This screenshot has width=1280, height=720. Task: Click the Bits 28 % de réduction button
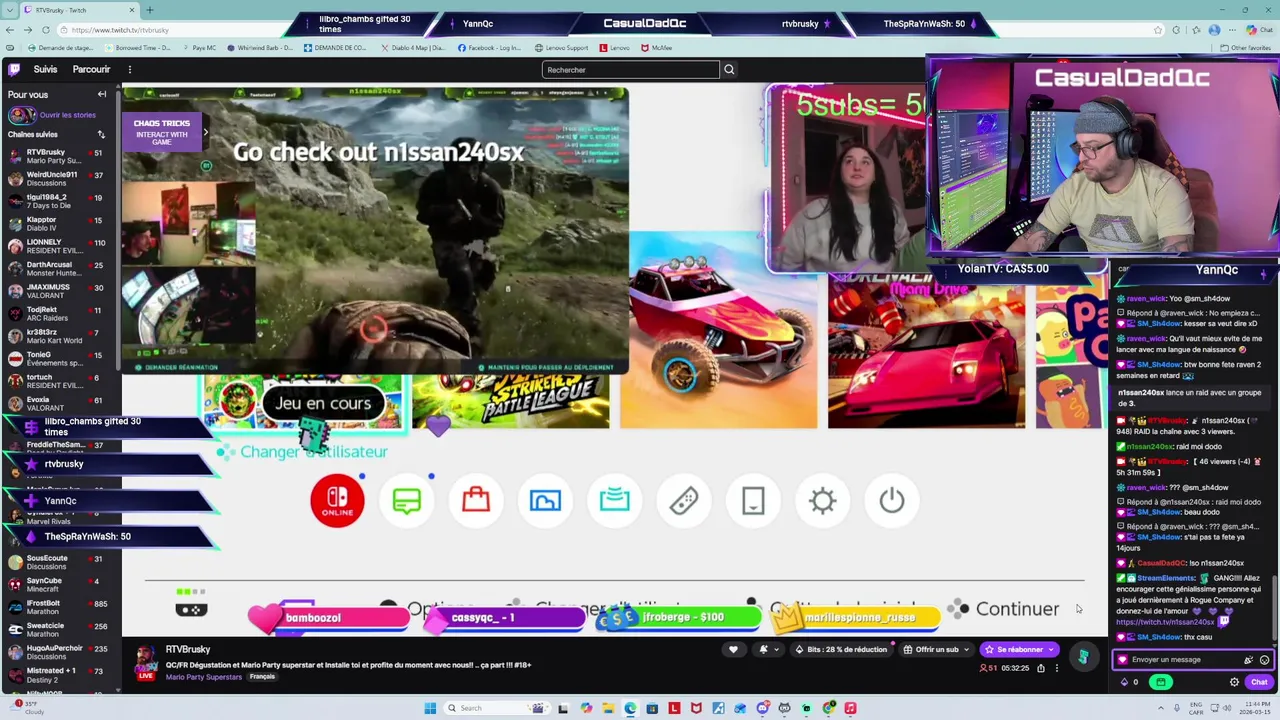[841, 649]
